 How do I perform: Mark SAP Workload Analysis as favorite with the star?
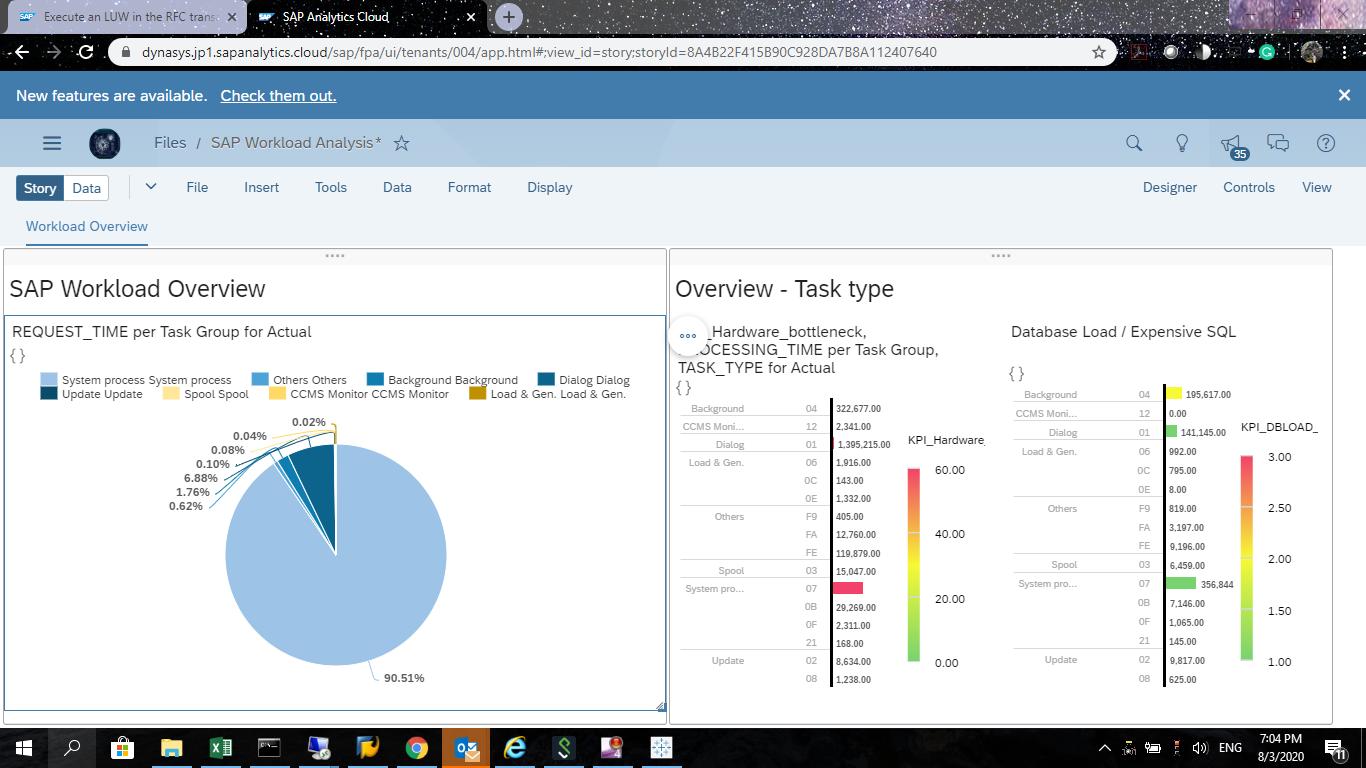401,143
